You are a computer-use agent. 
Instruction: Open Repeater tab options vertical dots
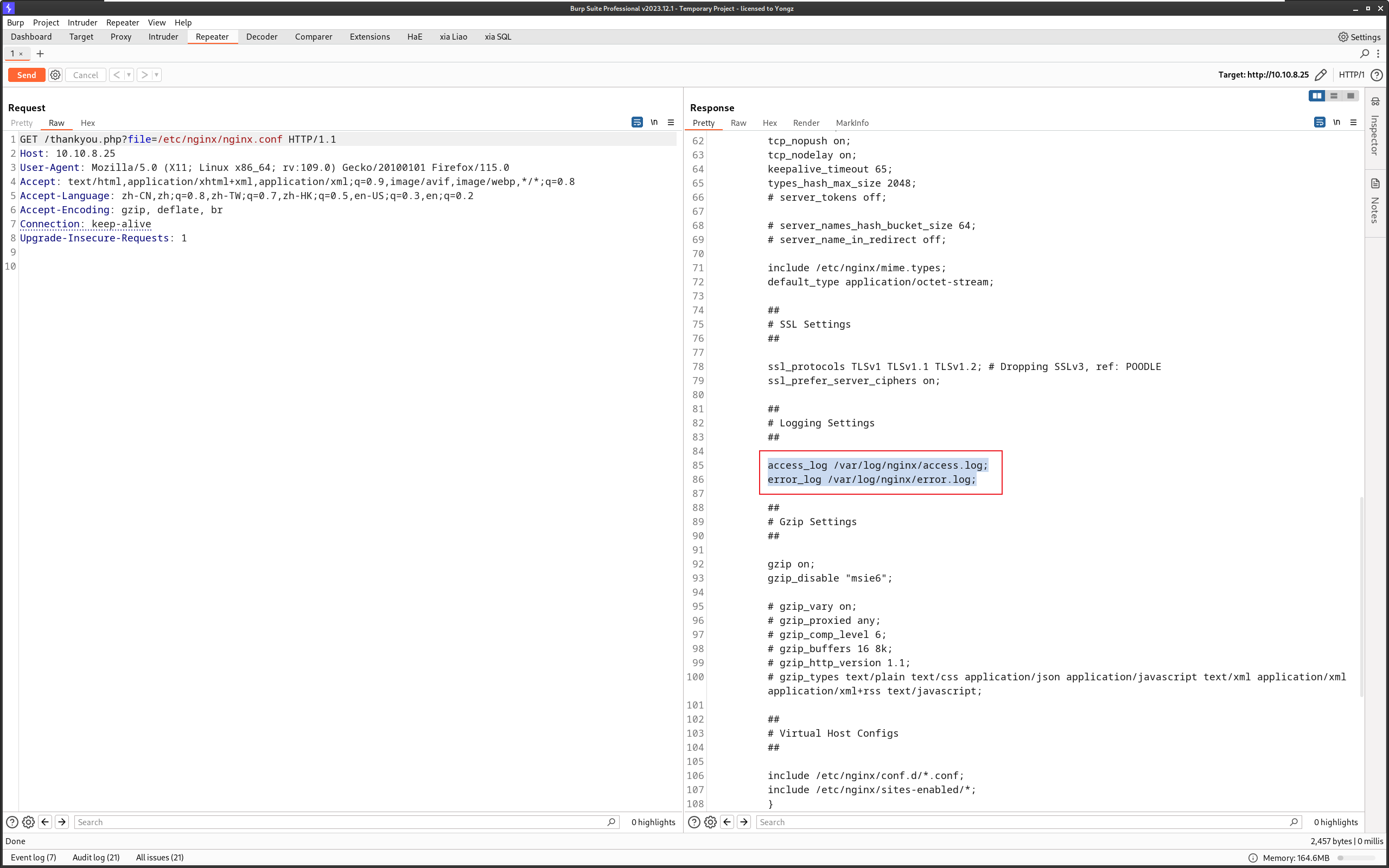(x=1378, y=54)
